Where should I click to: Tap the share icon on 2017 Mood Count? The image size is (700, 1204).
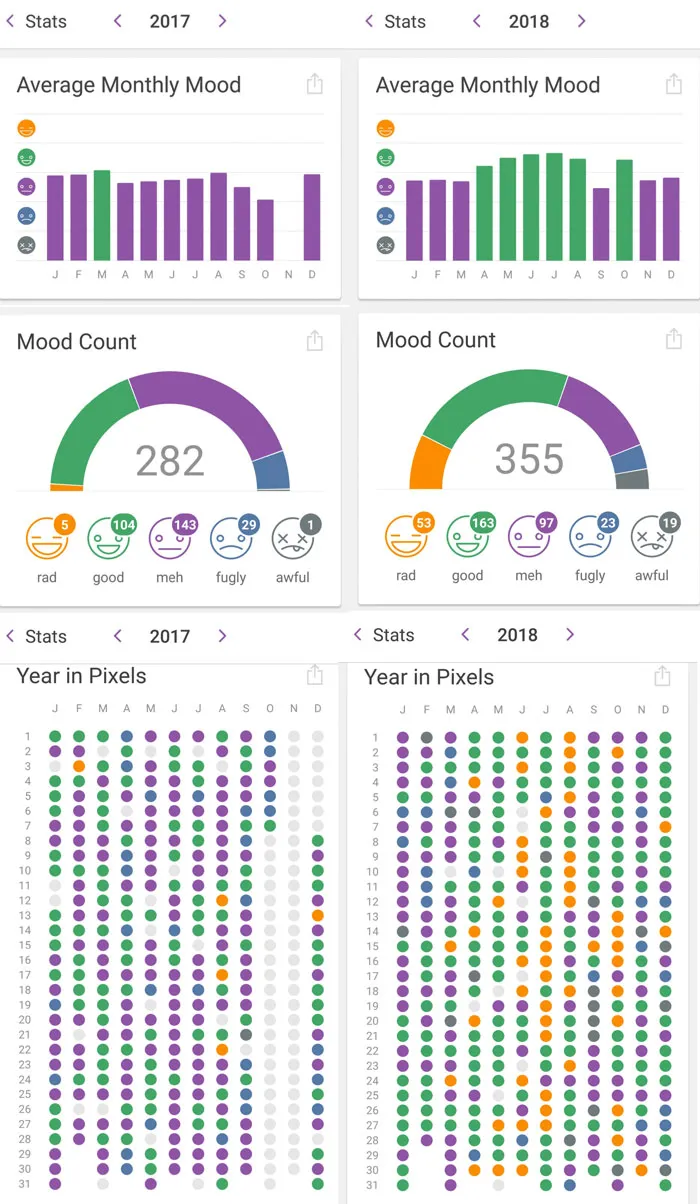tap(315, 340)
